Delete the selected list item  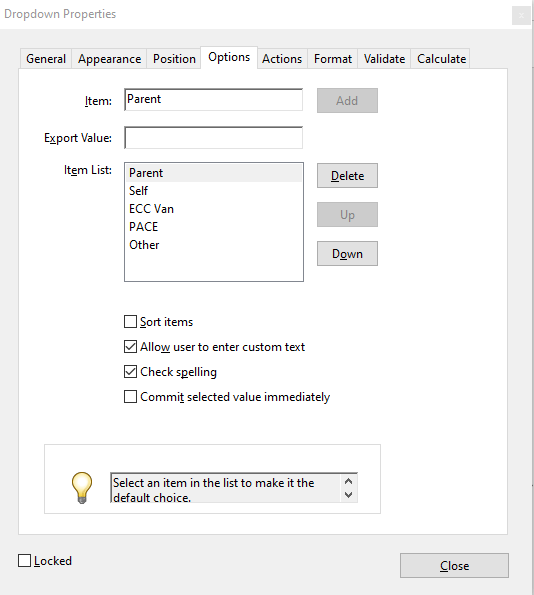(x=347, y=176)
